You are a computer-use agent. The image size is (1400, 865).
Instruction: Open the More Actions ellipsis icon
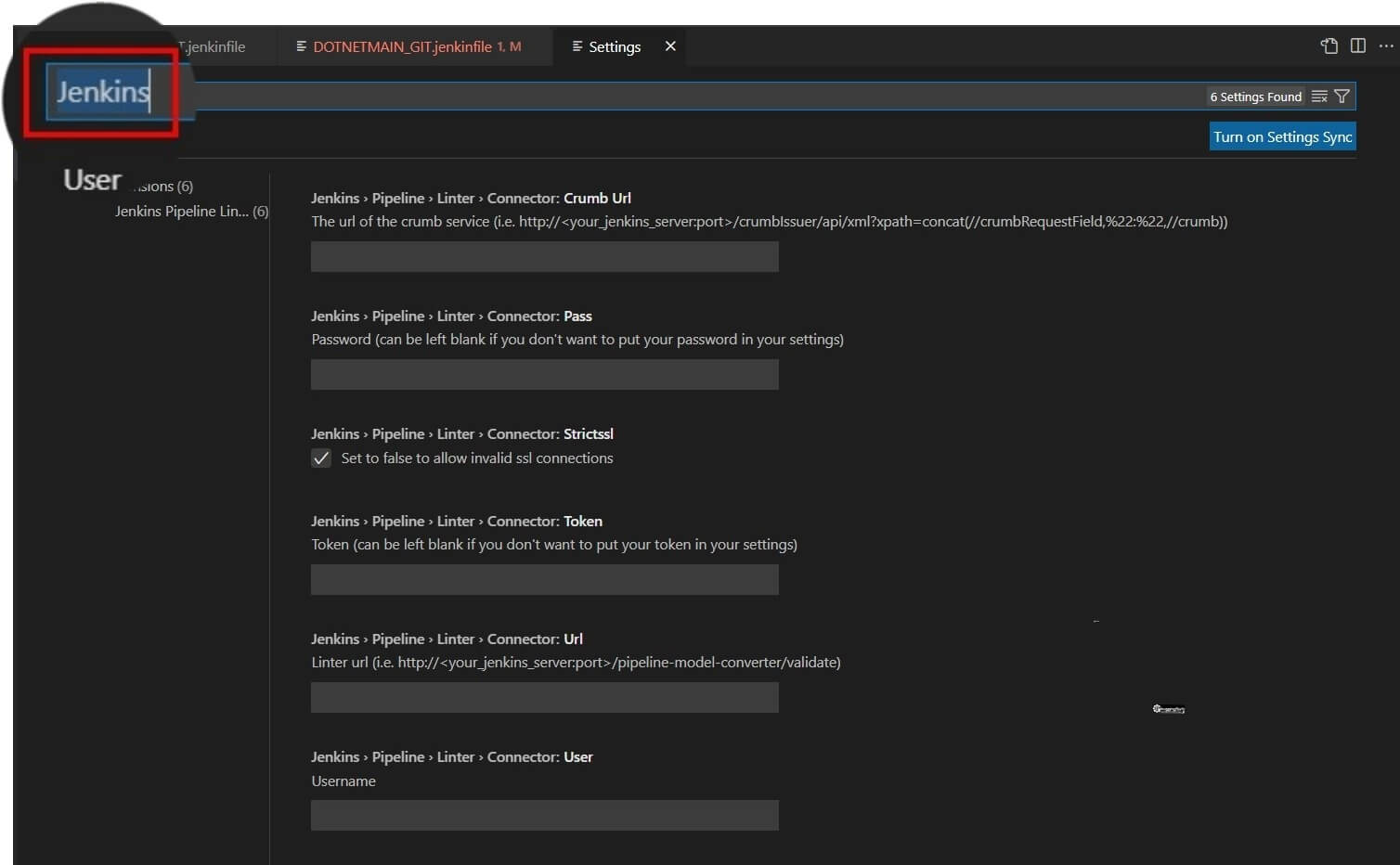pos(1387,45)
